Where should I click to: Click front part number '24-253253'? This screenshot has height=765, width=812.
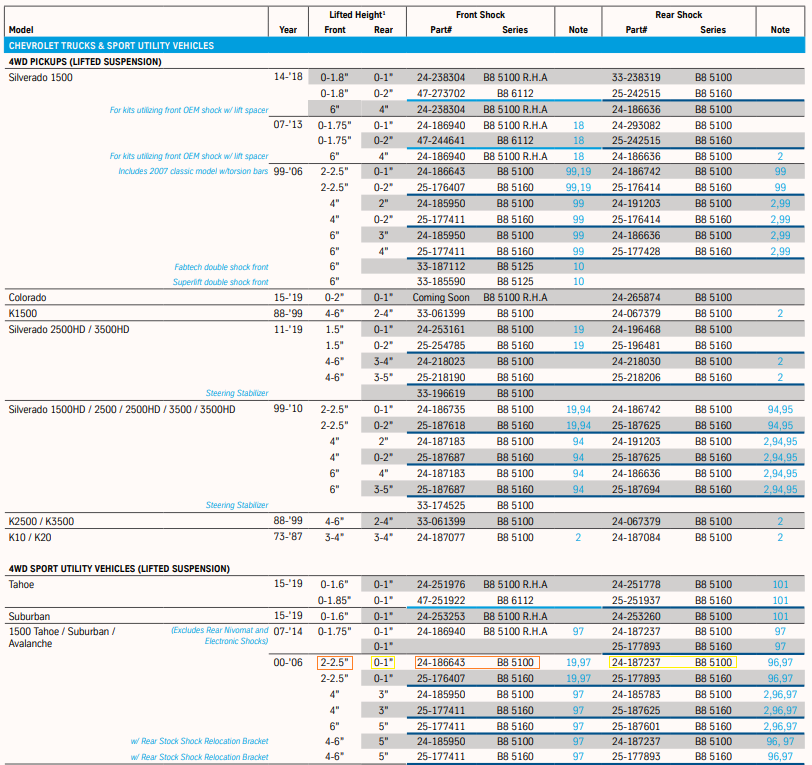[x=441, y=616]
